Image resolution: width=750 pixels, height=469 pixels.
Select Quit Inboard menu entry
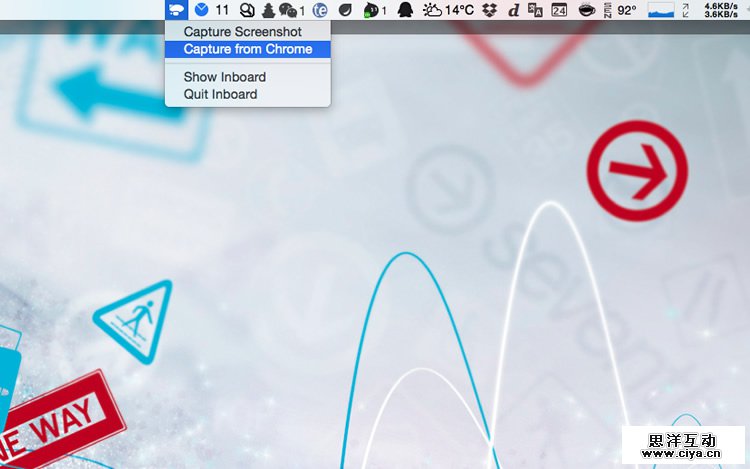(248, 94)
